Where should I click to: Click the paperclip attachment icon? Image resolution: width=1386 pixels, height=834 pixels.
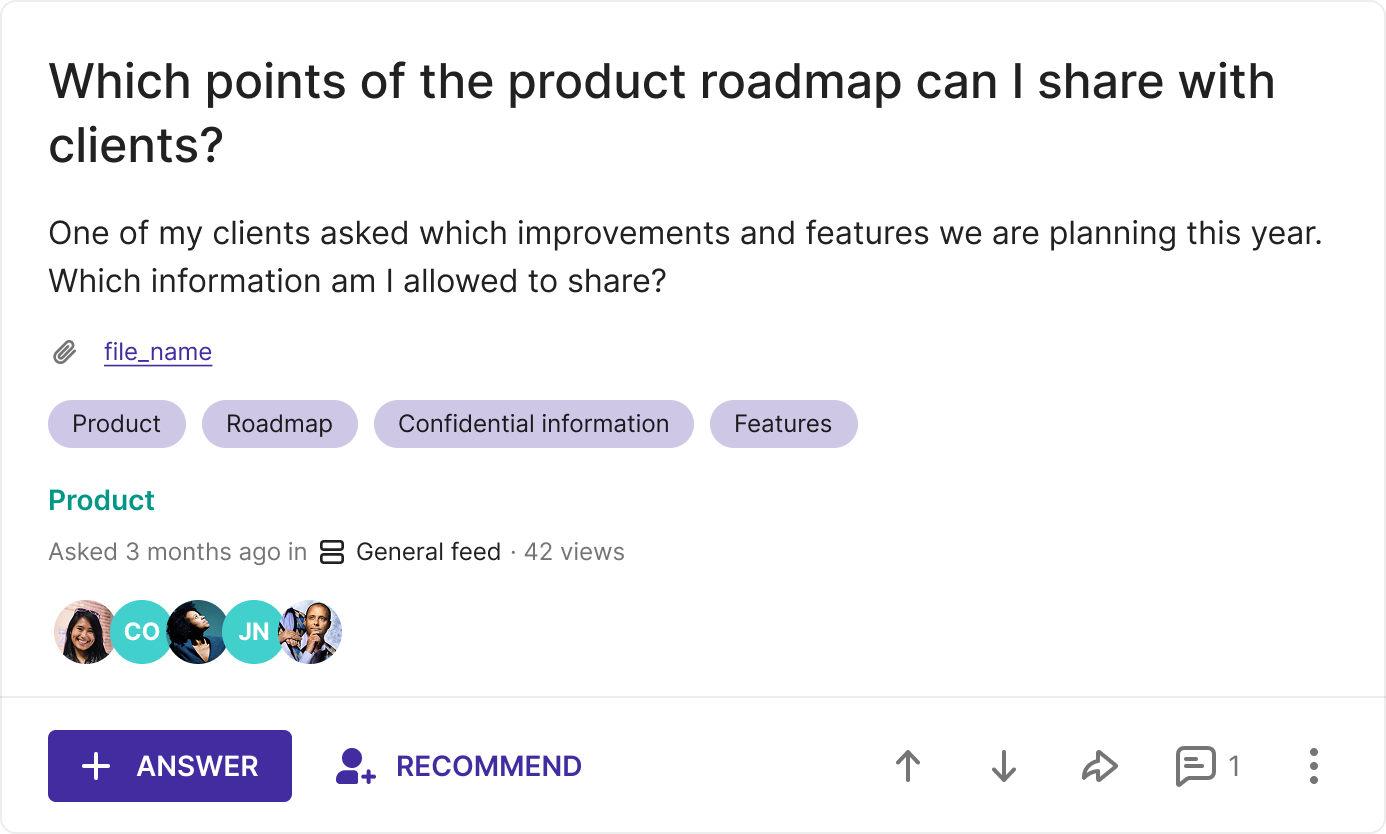point(65,352)
